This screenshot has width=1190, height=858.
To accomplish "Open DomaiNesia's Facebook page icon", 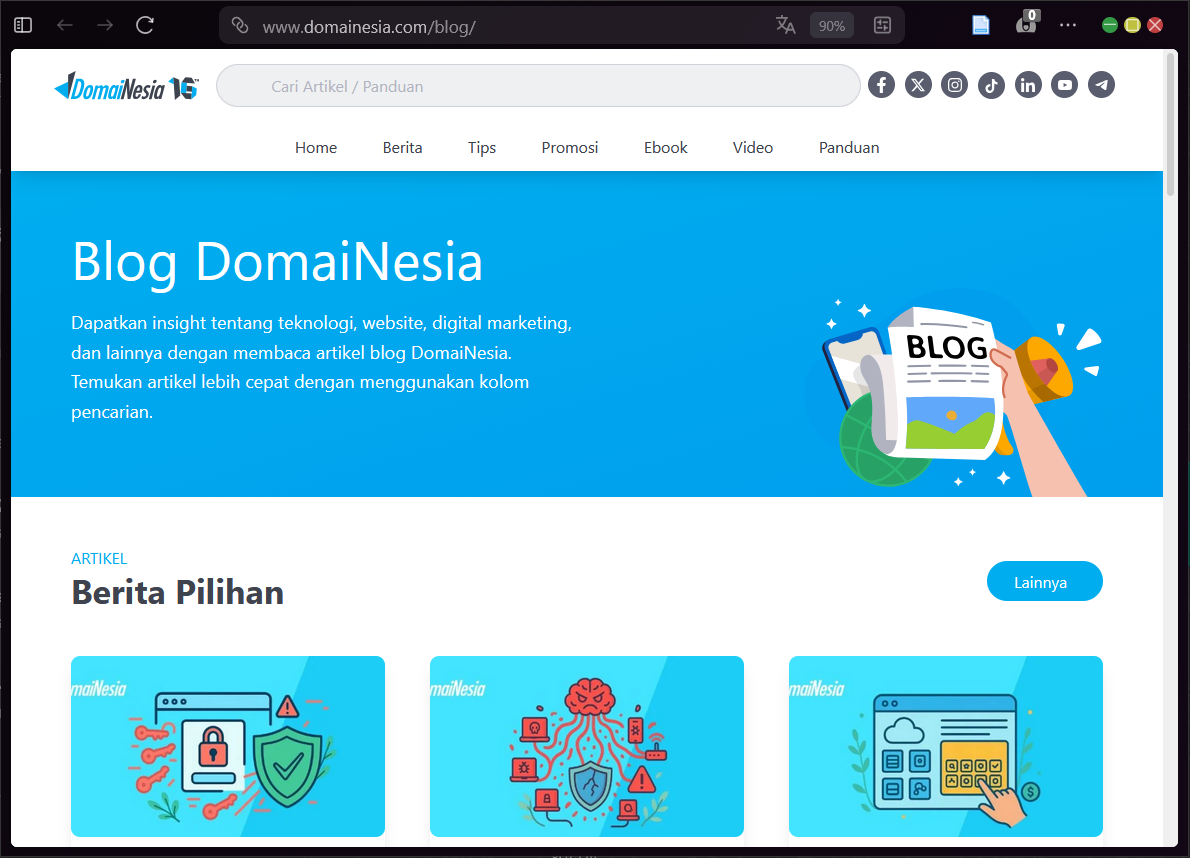I will point(881,85).
